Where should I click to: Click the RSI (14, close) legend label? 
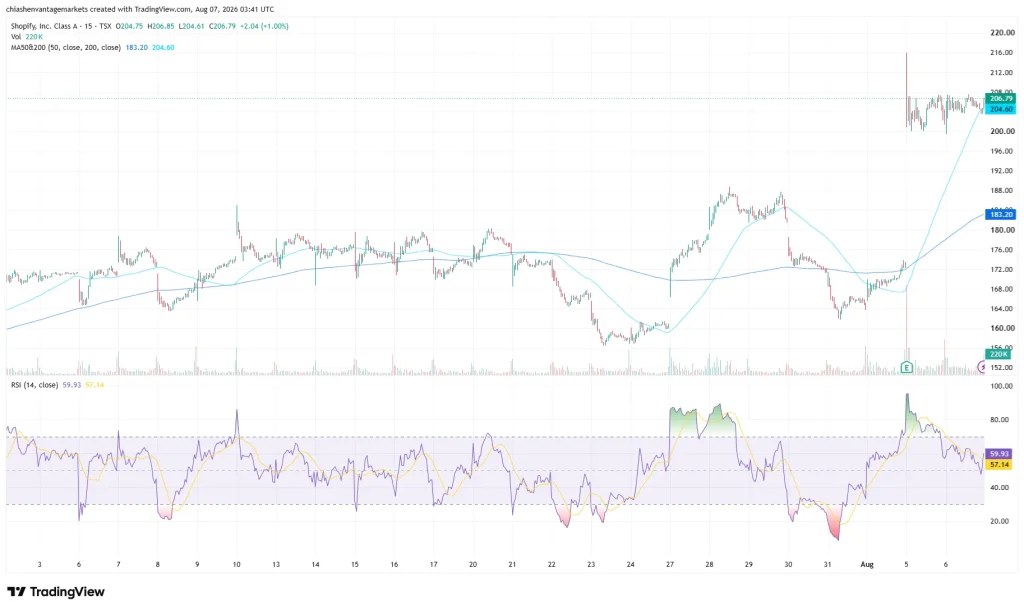(34, 385)
